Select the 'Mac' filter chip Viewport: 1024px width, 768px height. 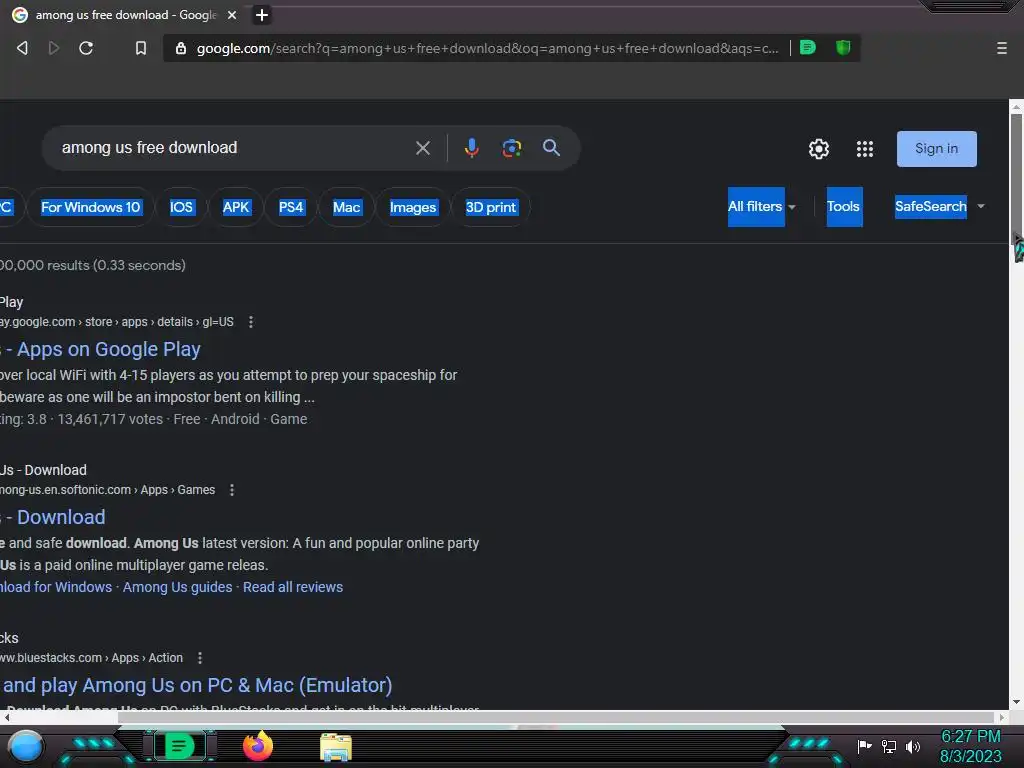point(346,207)
